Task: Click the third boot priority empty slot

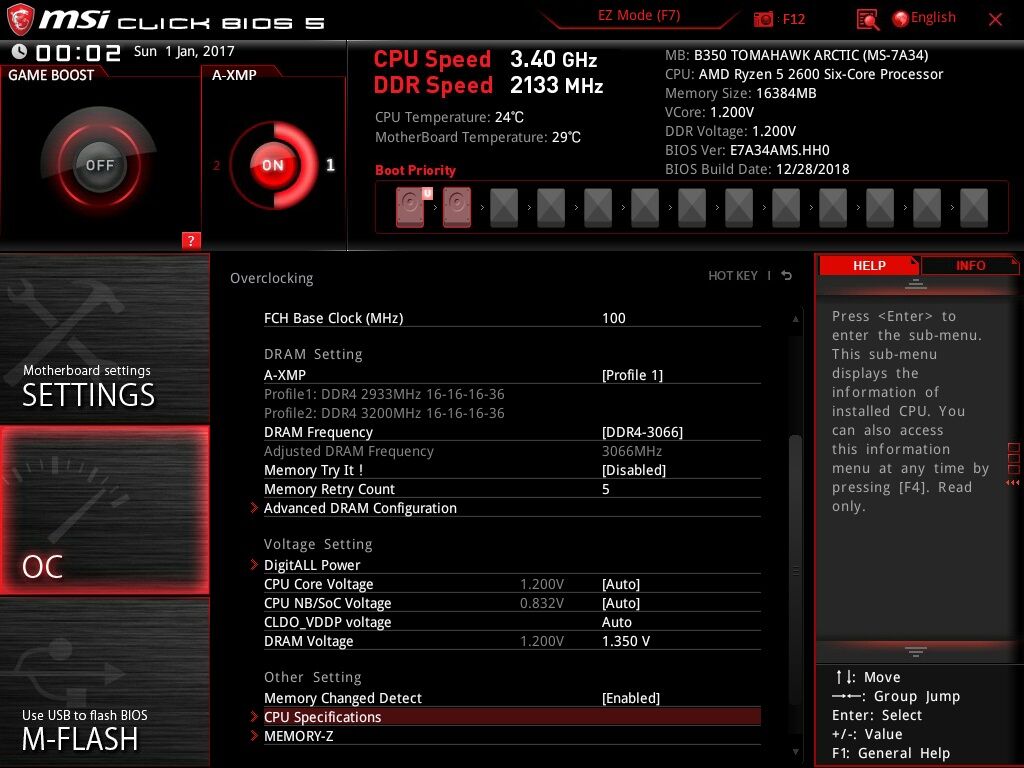Action: click(x=504, y=208)
